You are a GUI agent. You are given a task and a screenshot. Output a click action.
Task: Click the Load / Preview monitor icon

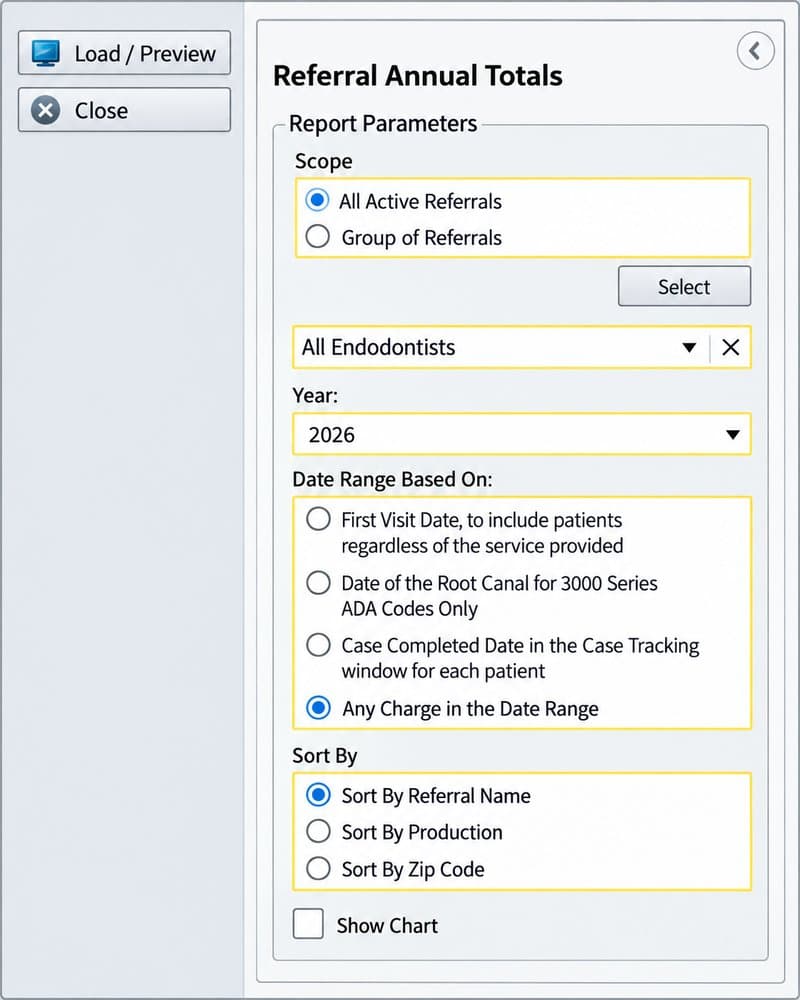click(x=46, y=54)
